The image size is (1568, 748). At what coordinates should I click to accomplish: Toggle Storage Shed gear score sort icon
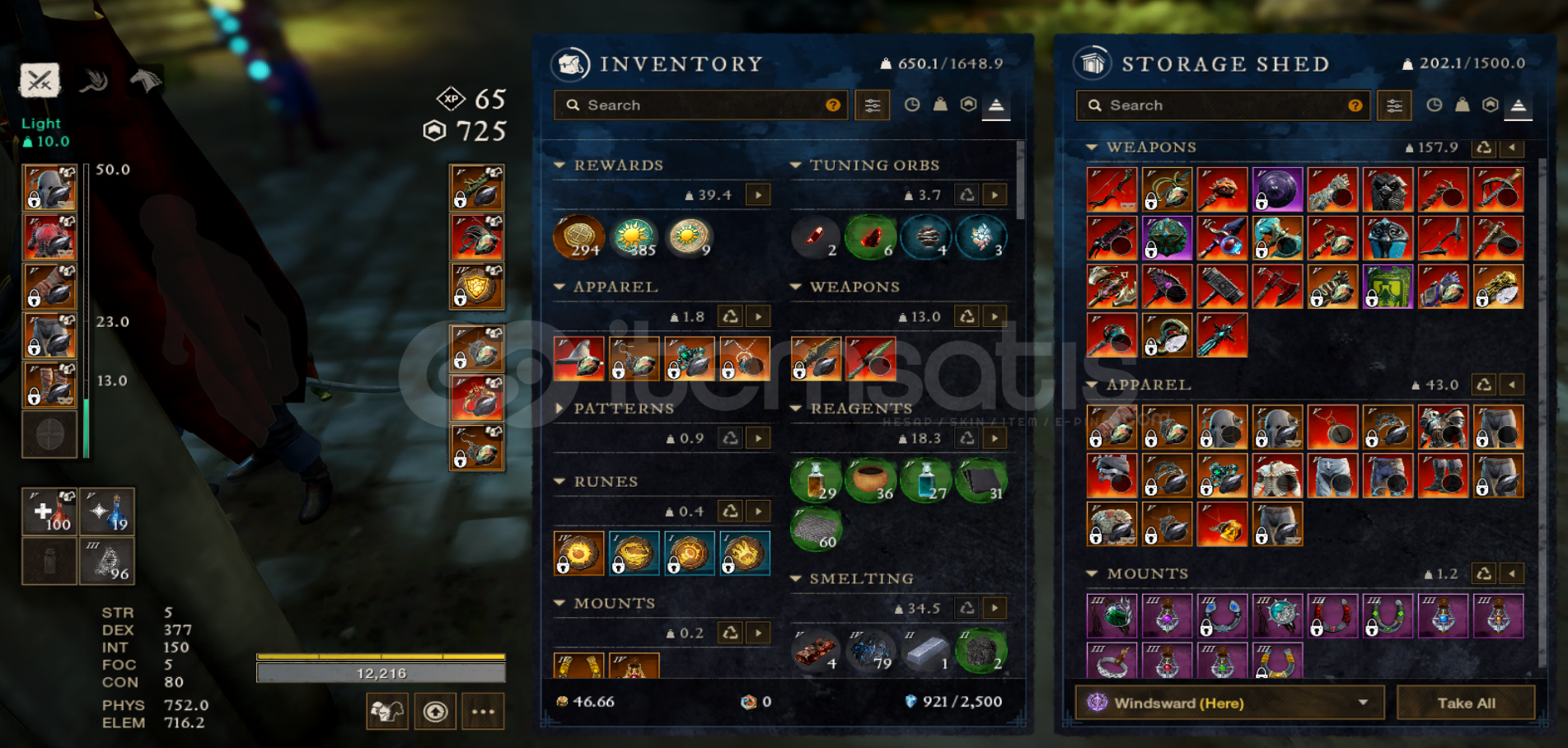1490,105
